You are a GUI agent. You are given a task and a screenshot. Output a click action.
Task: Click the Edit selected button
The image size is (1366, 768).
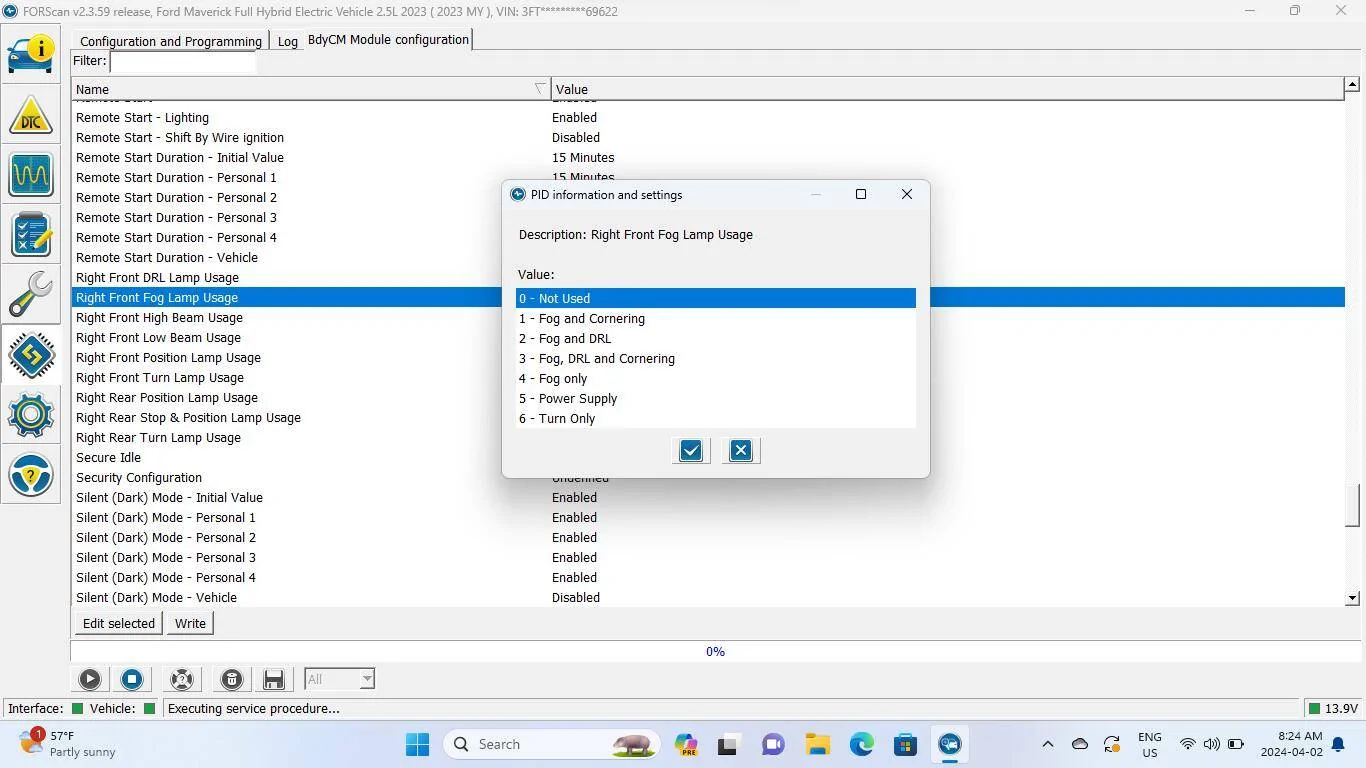pos(119,623)
